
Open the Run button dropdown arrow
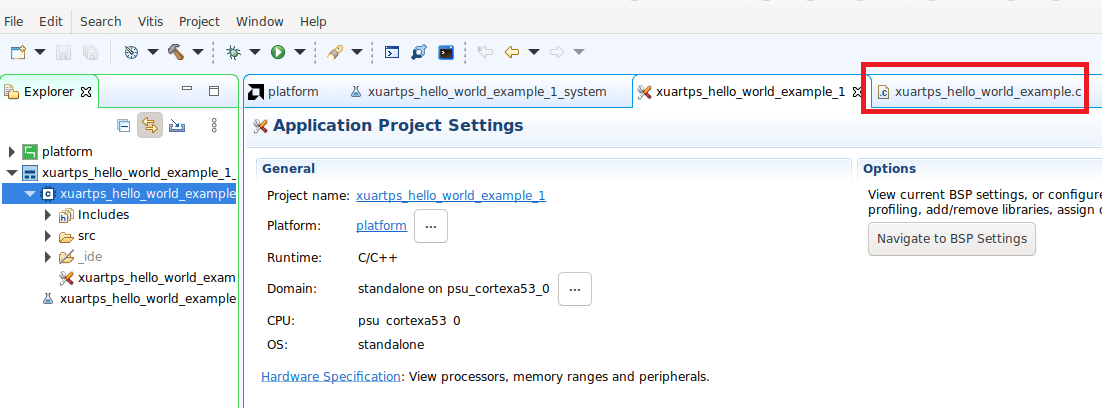(299, 52)
